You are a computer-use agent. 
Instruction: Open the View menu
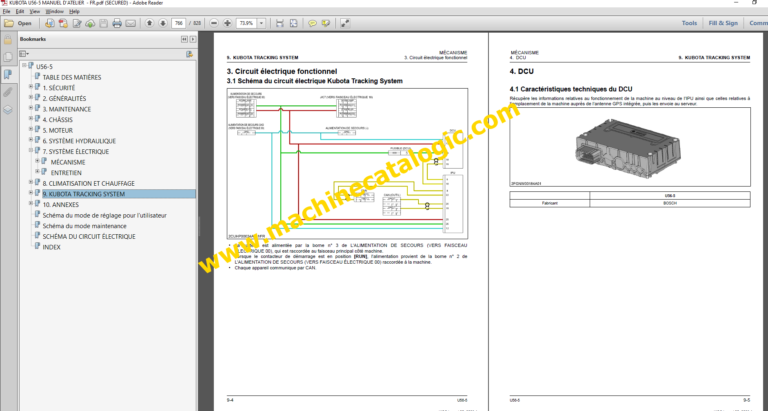[x=34, y=11]
